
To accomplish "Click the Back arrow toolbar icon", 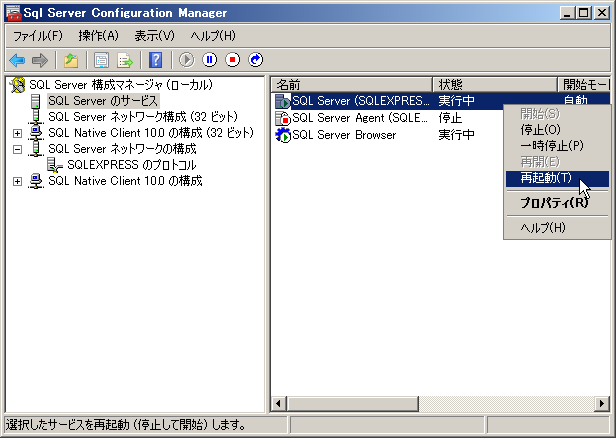I will point(17,60).
